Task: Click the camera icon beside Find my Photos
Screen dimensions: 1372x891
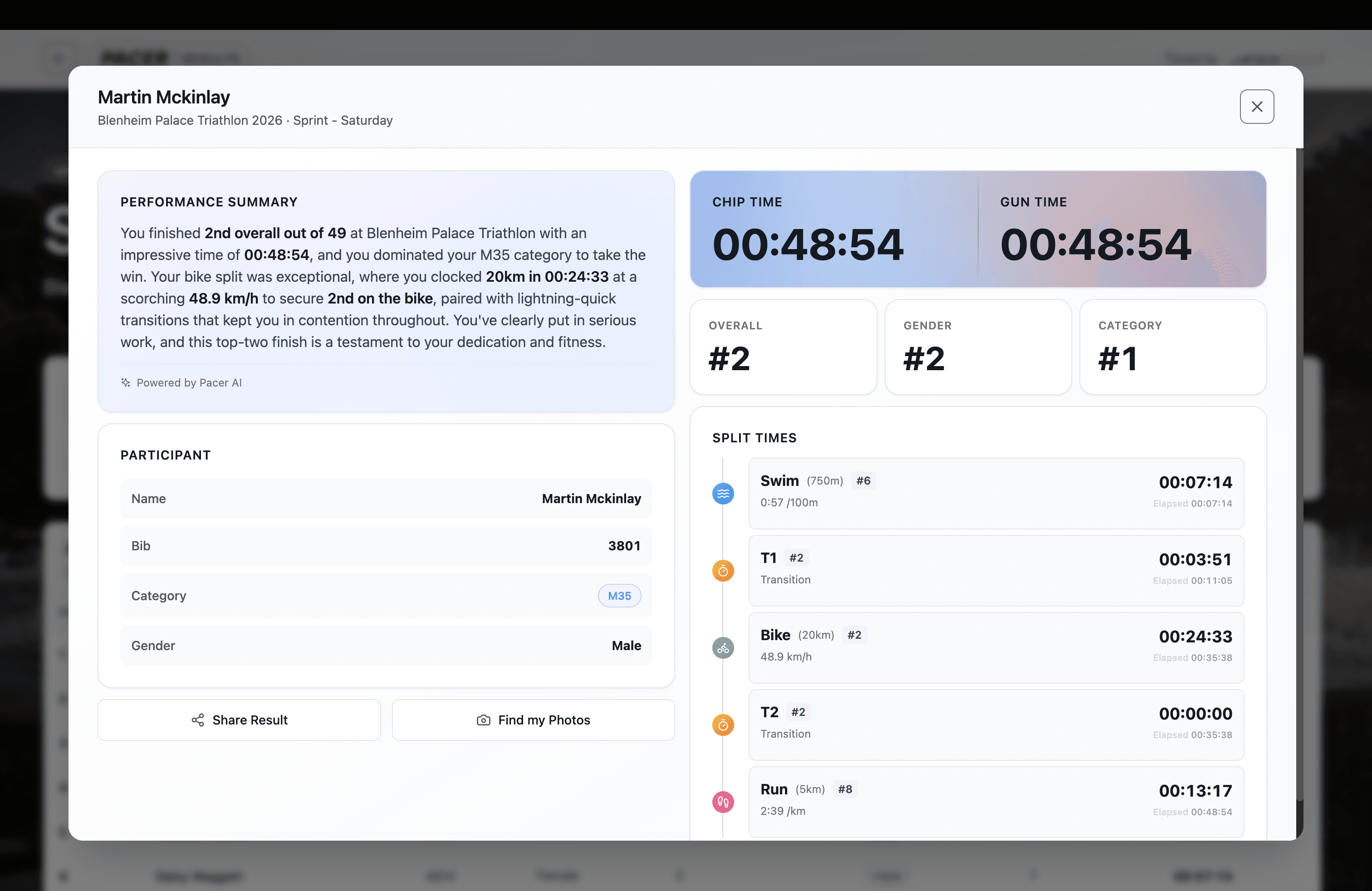Action: point(483,720)
